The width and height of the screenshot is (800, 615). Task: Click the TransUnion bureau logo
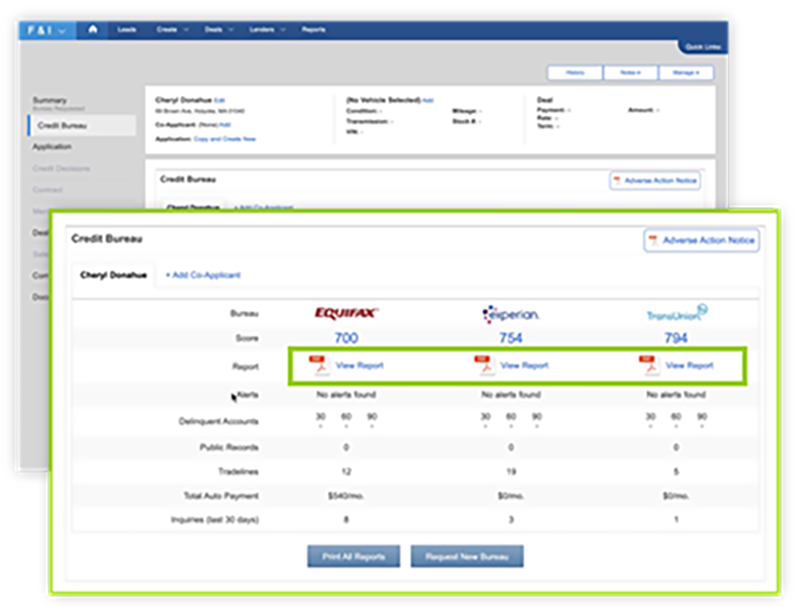677,313
